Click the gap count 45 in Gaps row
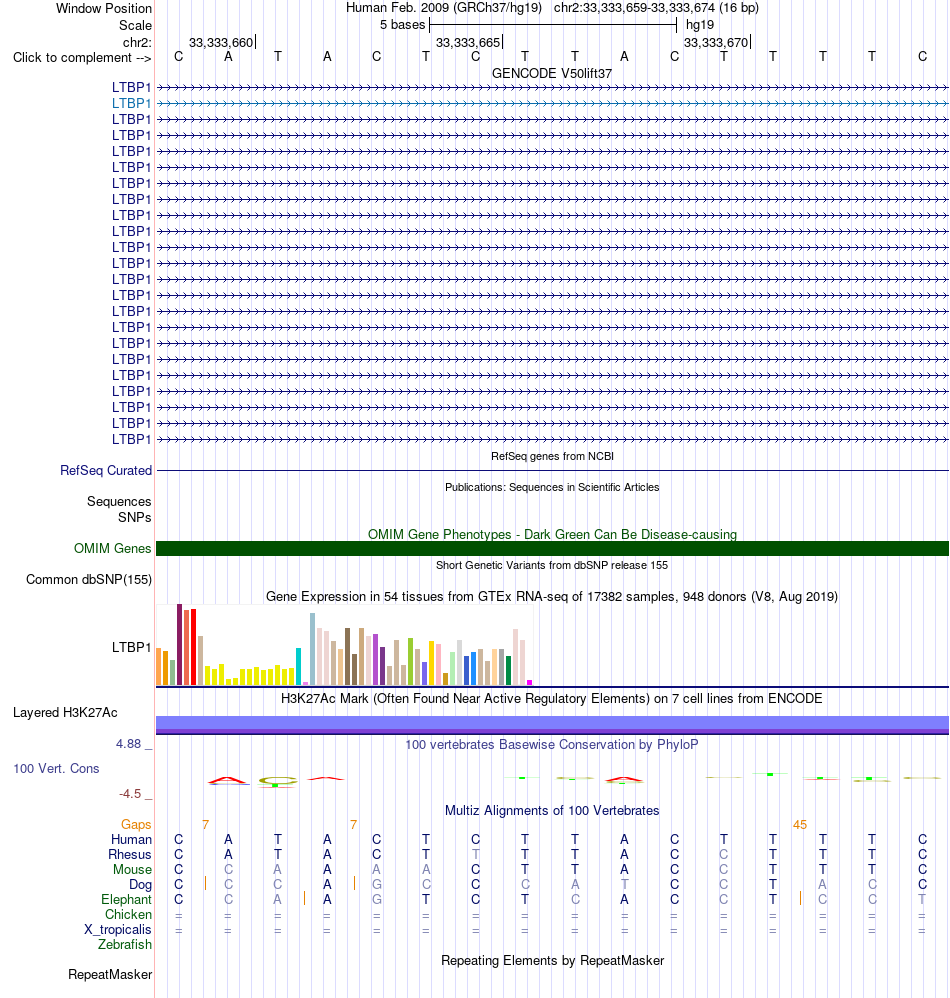This screenshot has height=998, width=950. pos(800,824)
